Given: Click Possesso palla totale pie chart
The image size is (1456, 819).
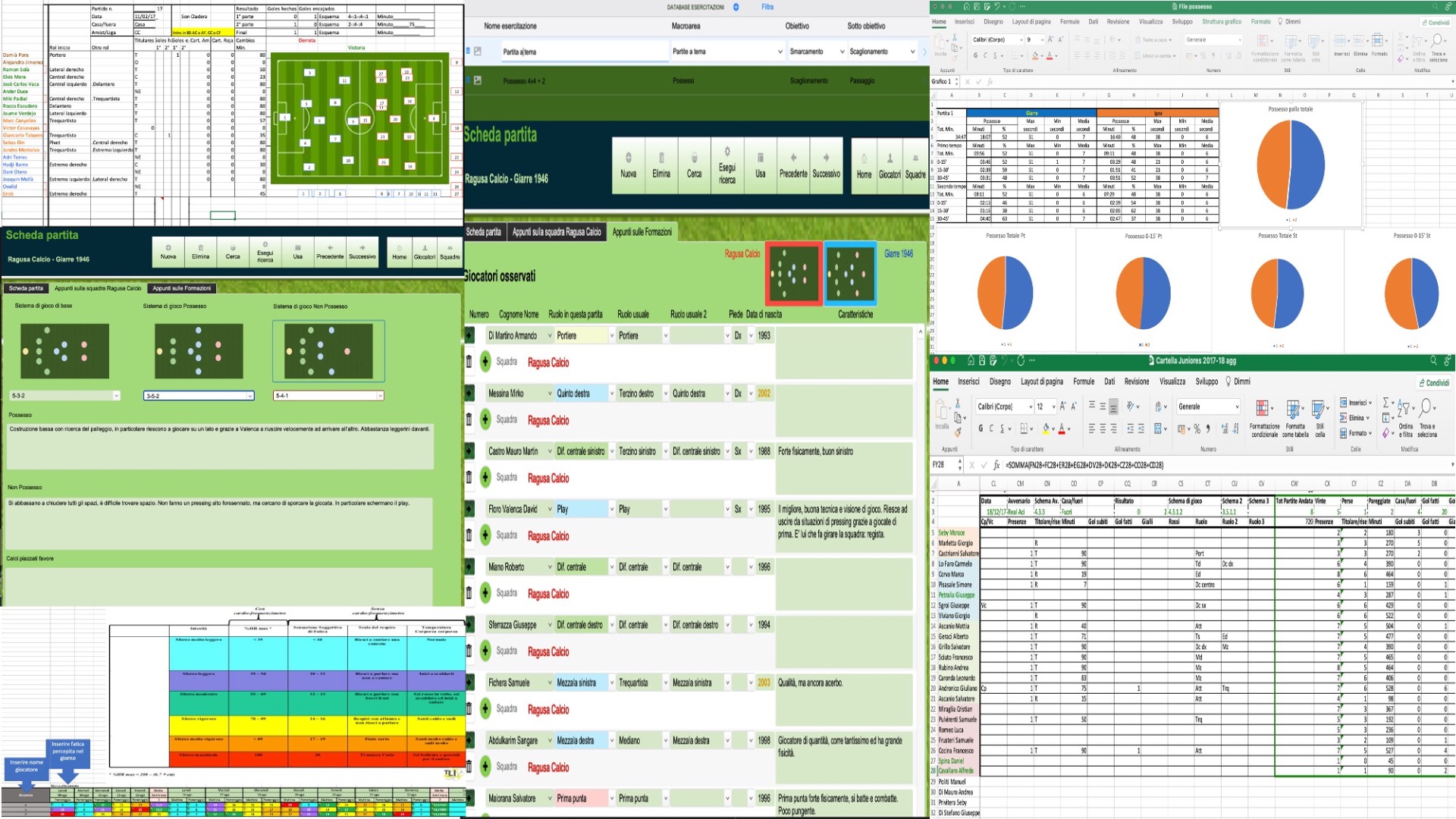Looking at the screenshot, I should pyautogui.click(x=1290, y=165).
